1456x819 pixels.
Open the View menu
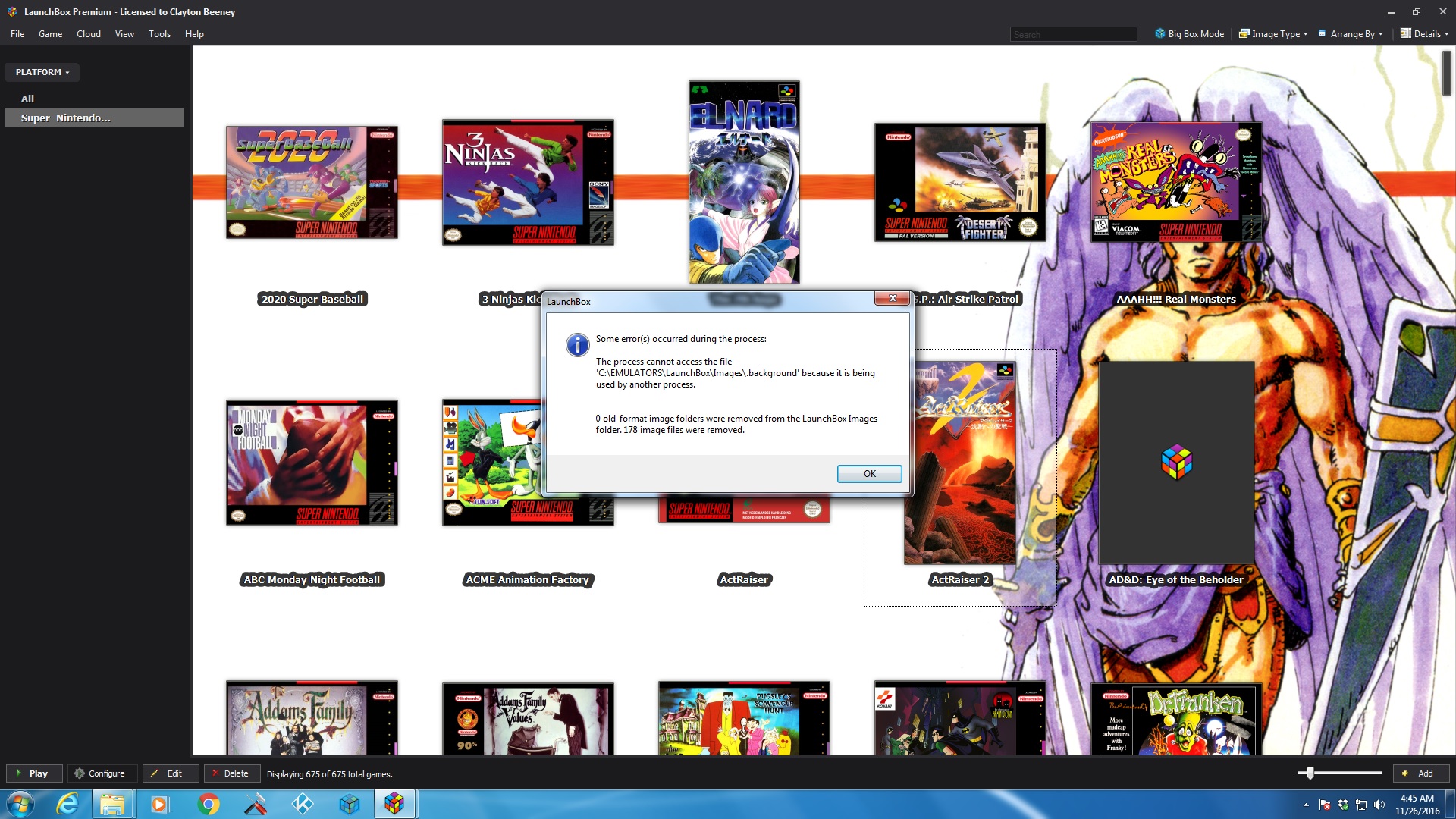pyautogui.click(x=124, y=34)
